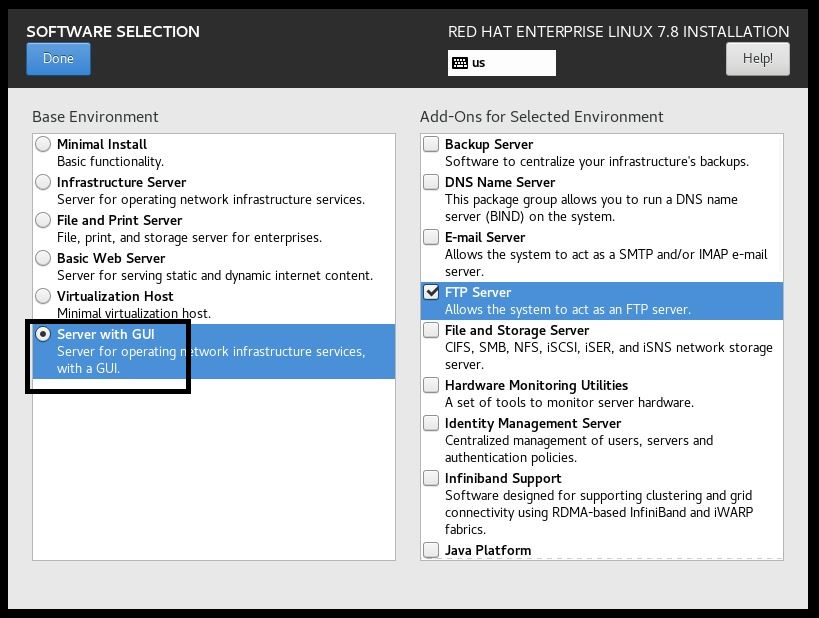Open the Help! button
The width and height of the screenshot is (819, 618).
click(x=757, y=59)
